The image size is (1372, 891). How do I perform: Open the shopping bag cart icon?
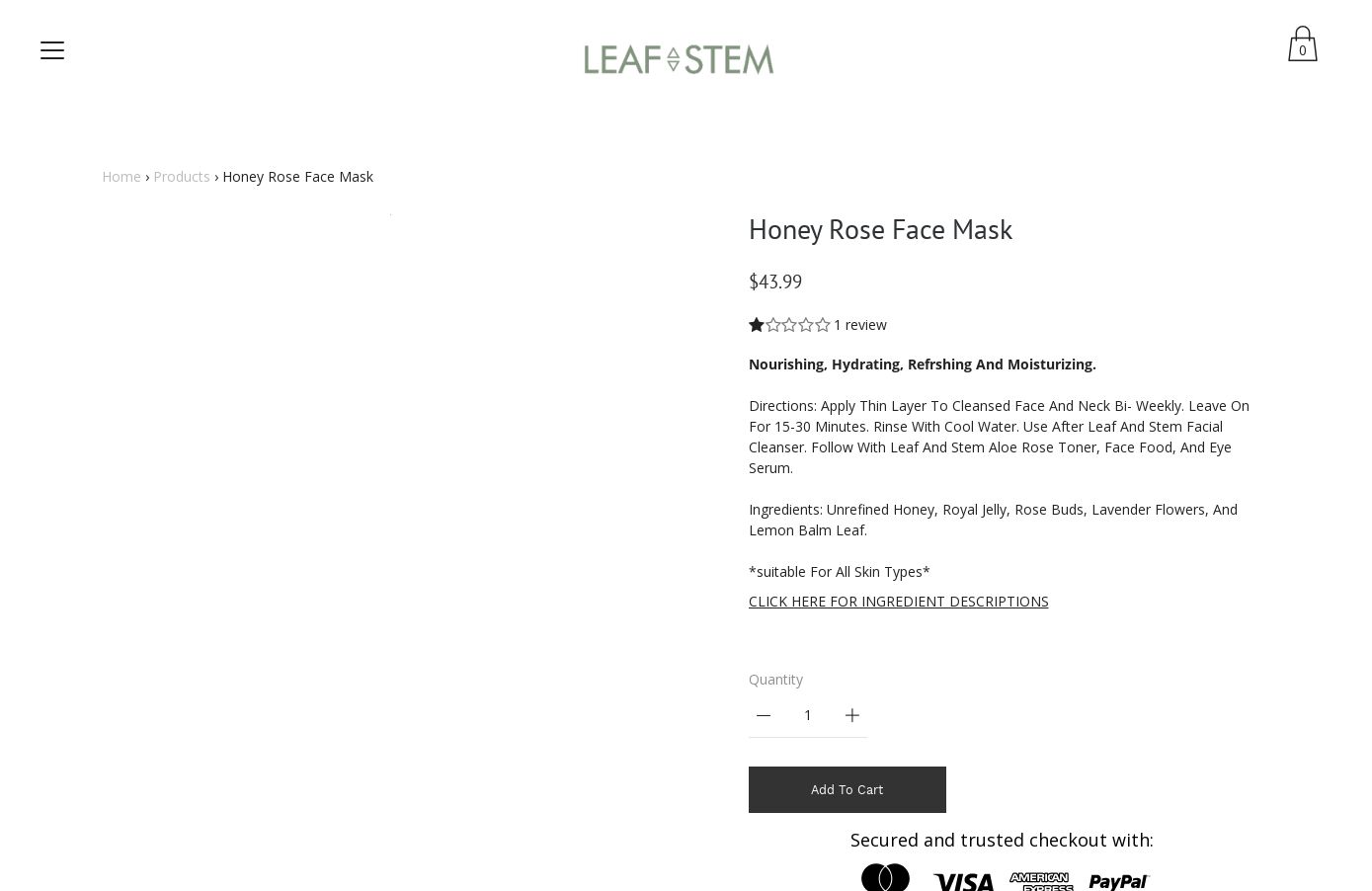coord(1302,43)
